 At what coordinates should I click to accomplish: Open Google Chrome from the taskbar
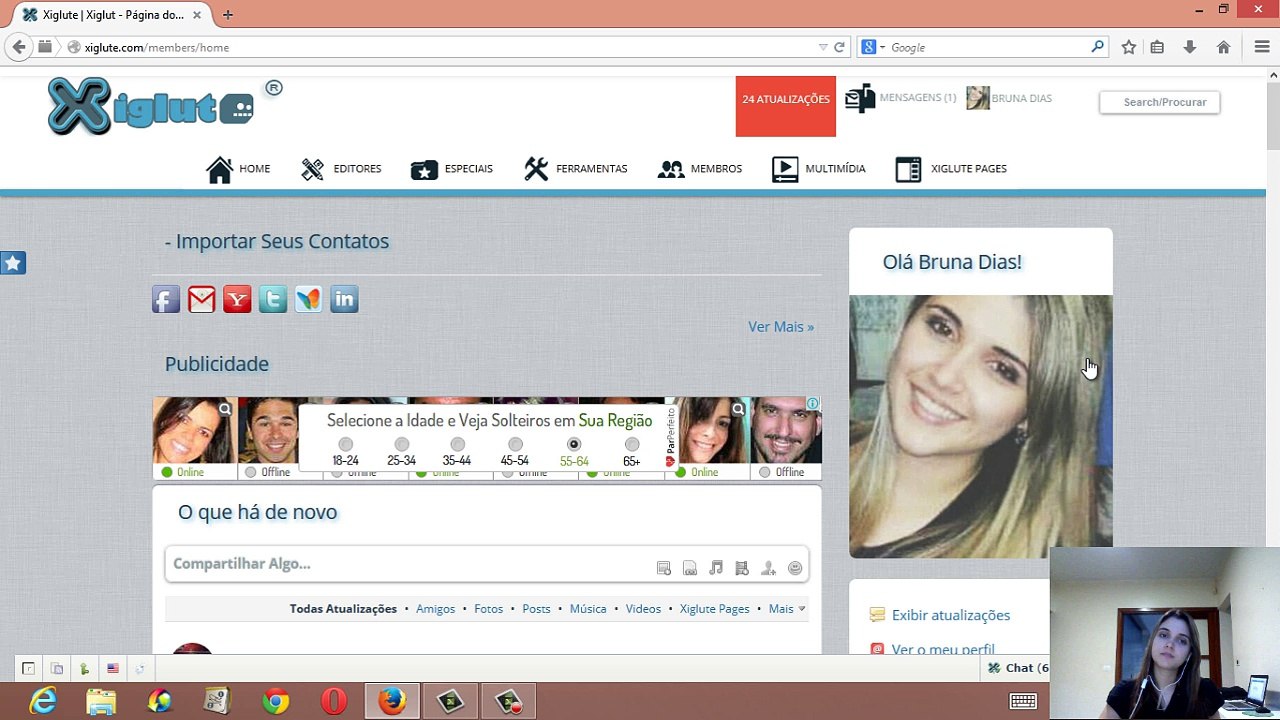pyautogui.click(x=276, y=702)
